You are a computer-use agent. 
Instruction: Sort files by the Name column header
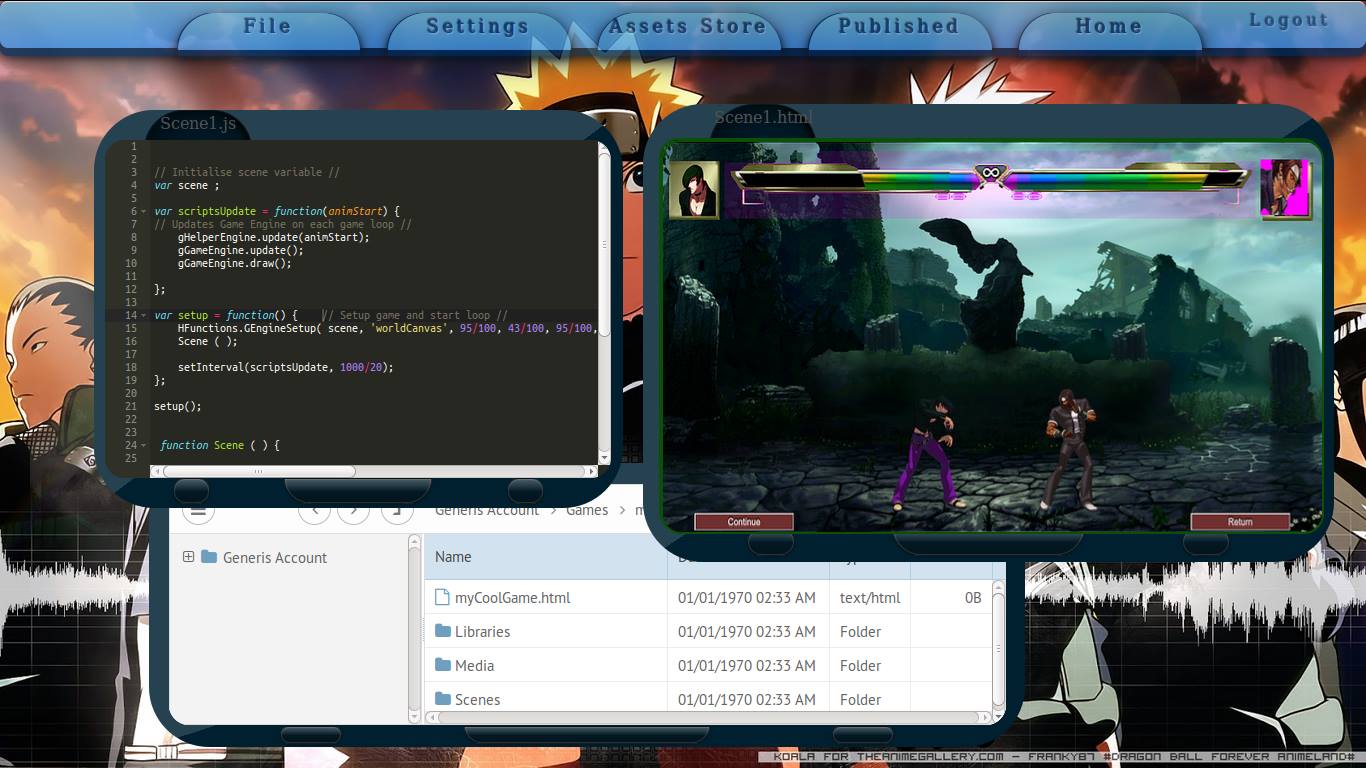point(546,557)
